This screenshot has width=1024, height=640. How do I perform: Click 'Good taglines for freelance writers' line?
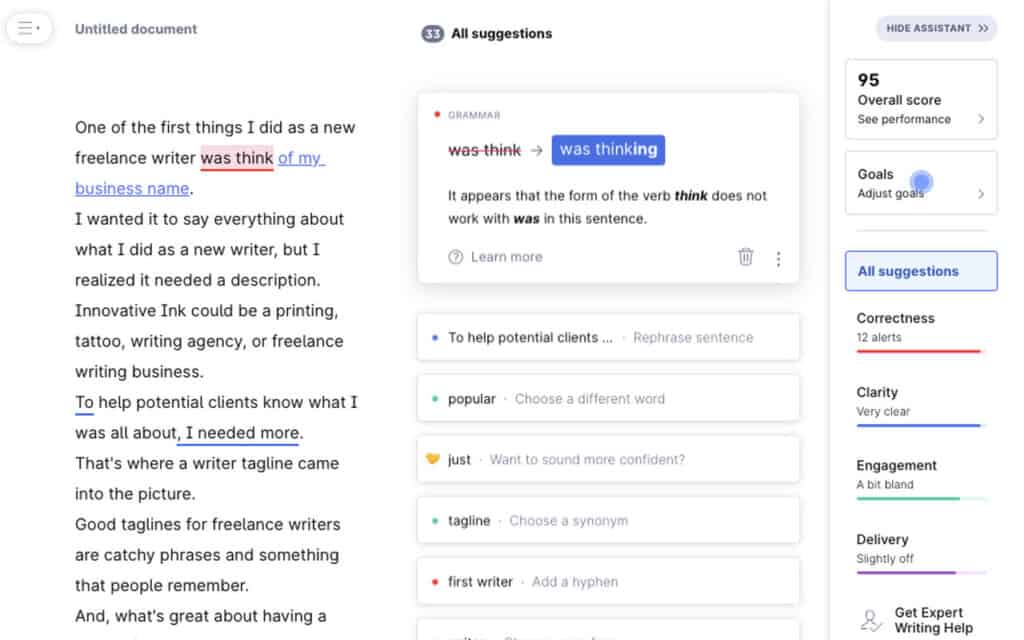208,524
